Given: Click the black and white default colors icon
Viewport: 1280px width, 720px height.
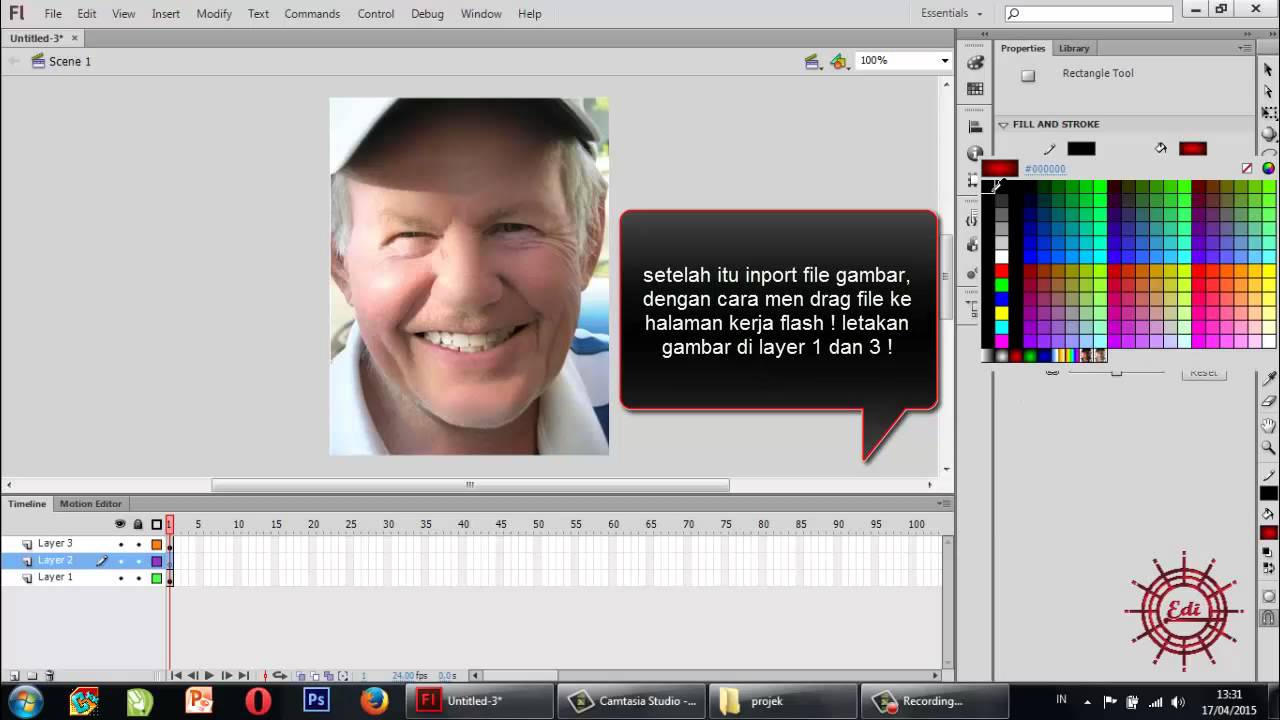Looking at the screenshot, I should [x=1268, y=552].
